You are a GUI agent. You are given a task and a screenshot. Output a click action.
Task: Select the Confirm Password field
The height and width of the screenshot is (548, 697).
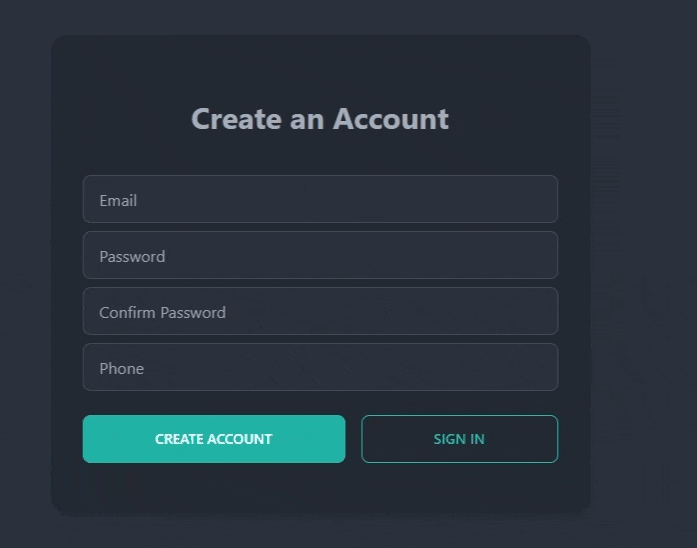pyautogui.click(x=320, y=311)
